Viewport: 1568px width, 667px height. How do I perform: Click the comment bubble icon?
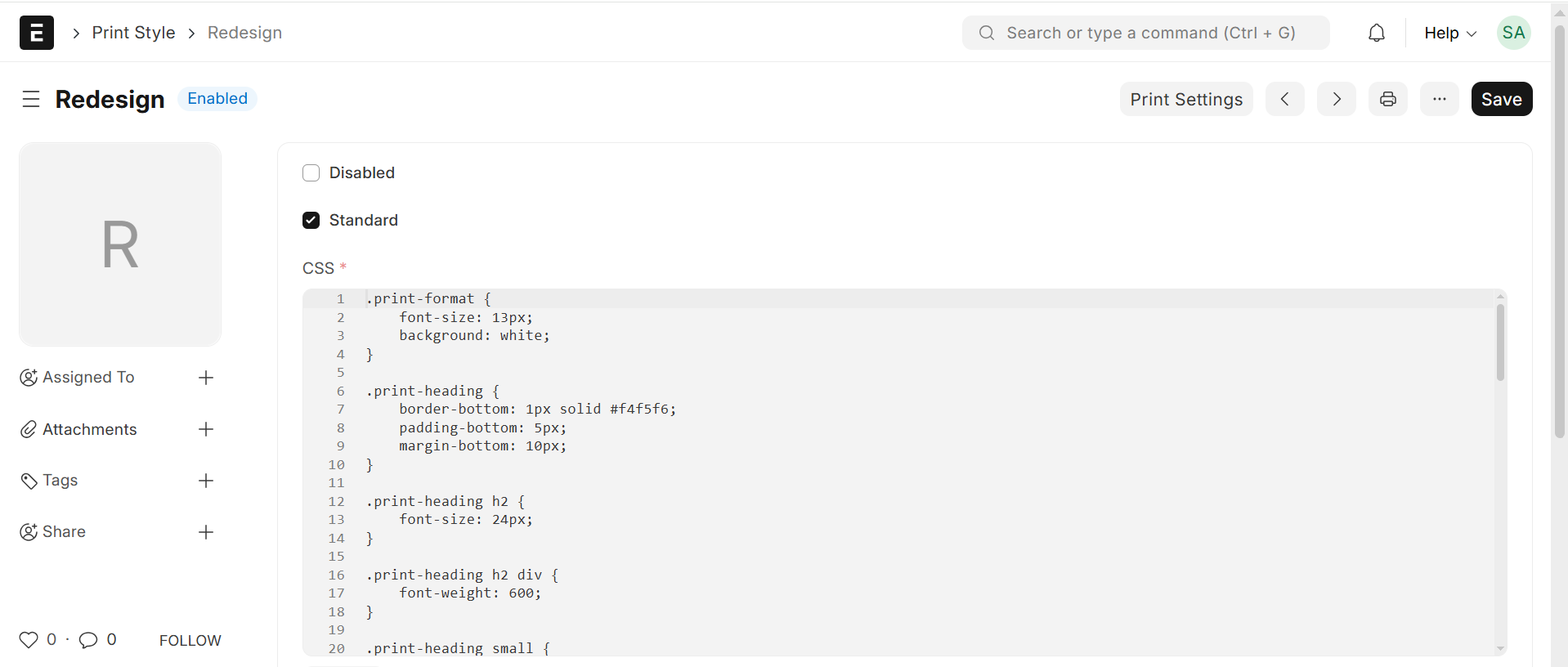click(88, 640)
